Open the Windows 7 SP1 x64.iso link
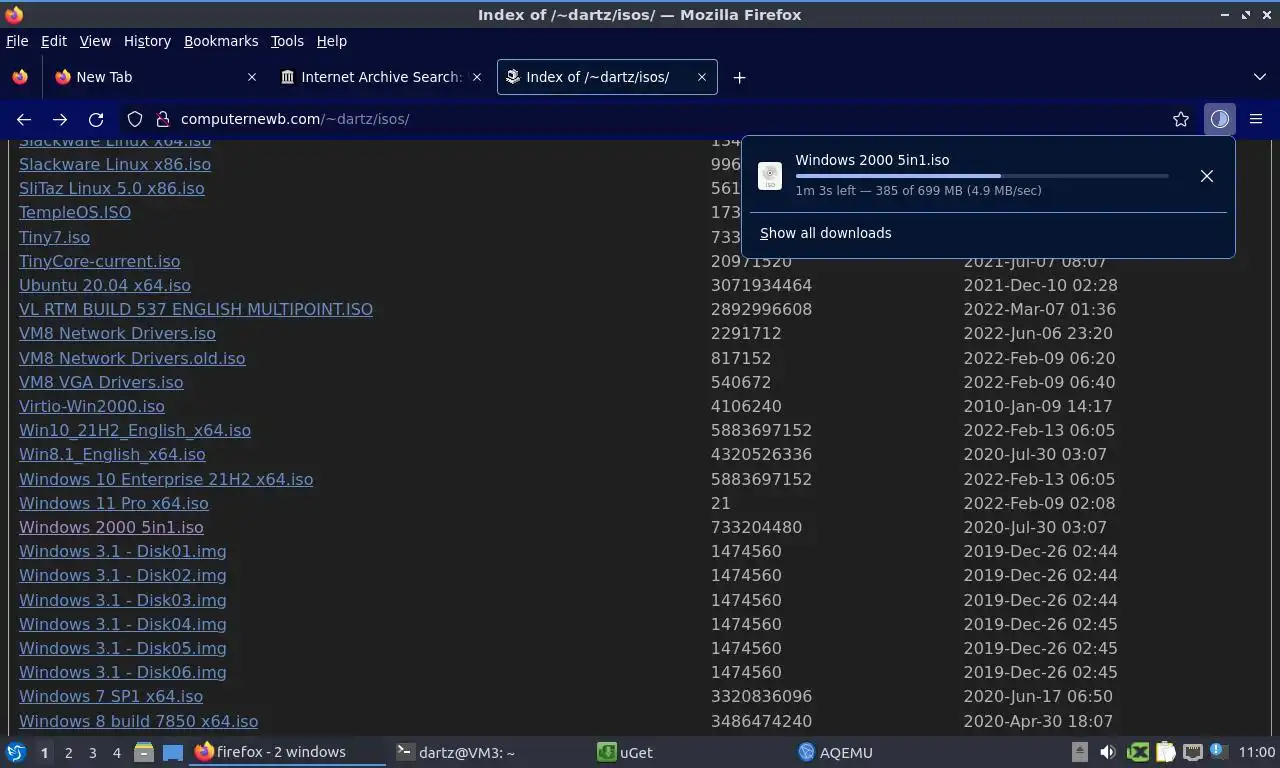The width and height of the screenshot is (1280, 768). pyautogui.click(x=111, y=696)
